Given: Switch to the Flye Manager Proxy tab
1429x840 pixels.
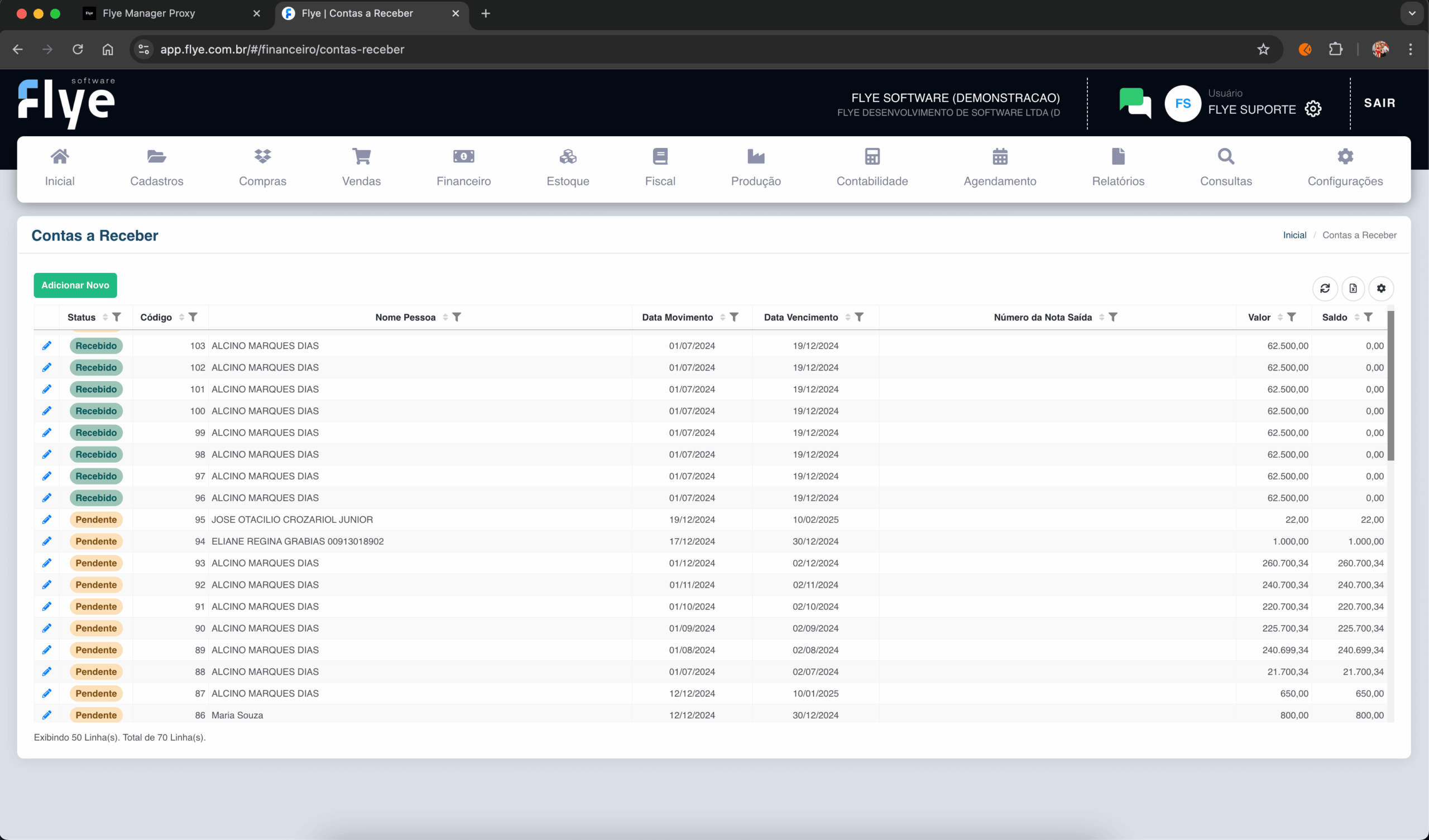Looking at the screenshot, I should [x=148, y=13].
